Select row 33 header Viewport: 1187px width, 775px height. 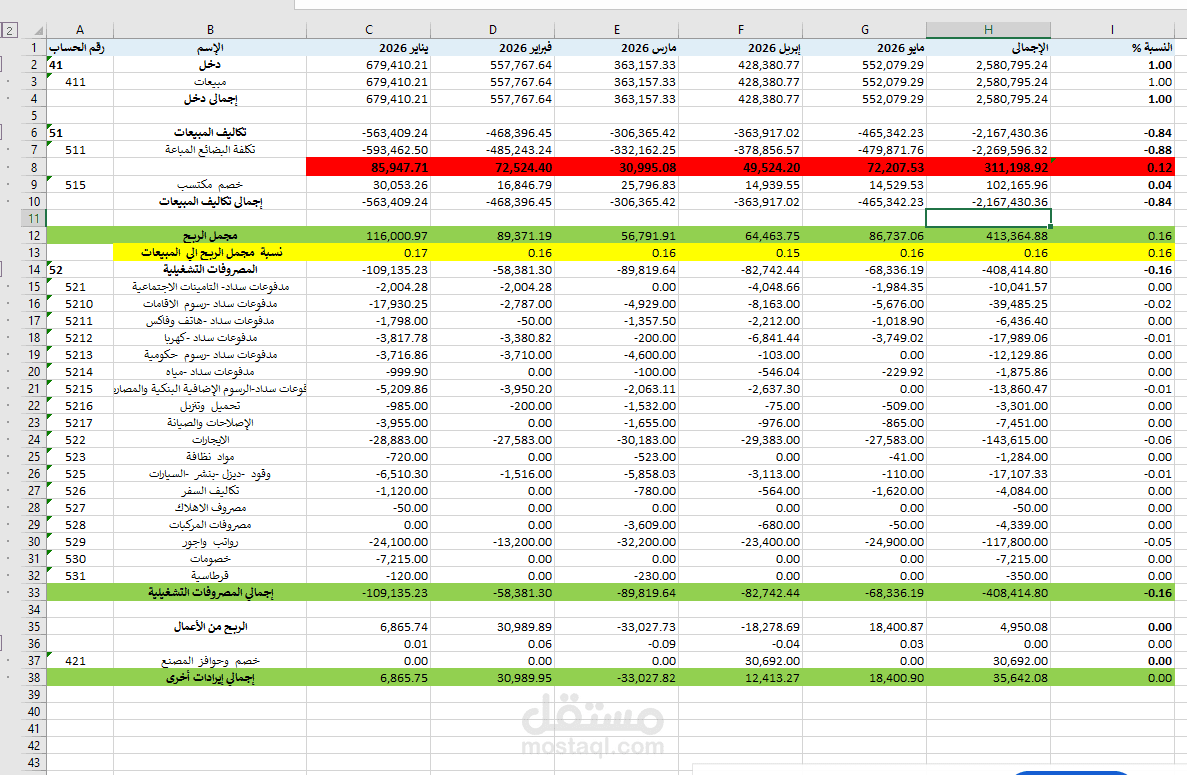point(34,593)
